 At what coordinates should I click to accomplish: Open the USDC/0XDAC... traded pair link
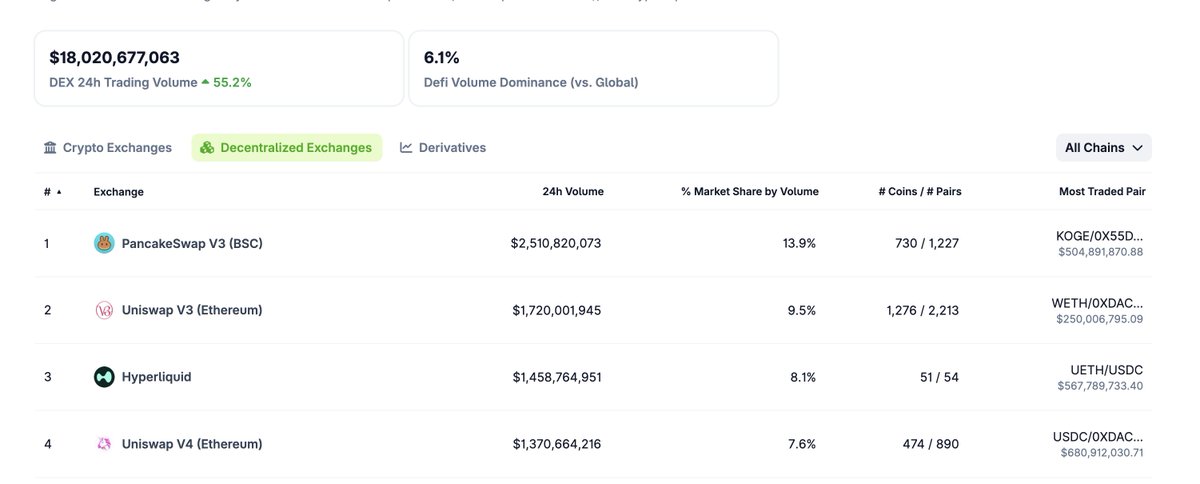(1097, 437)
